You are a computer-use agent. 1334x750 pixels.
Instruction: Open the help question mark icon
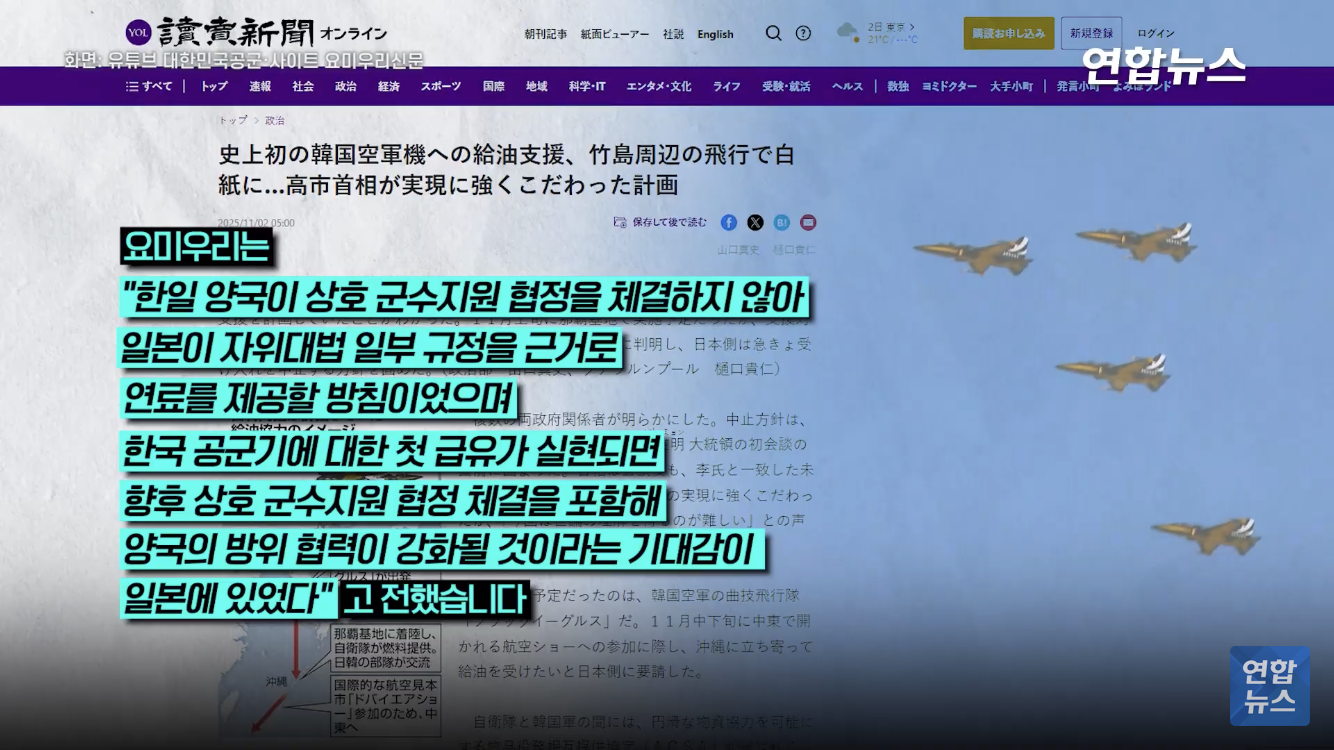pyautogui.click(x=803, y=33)
